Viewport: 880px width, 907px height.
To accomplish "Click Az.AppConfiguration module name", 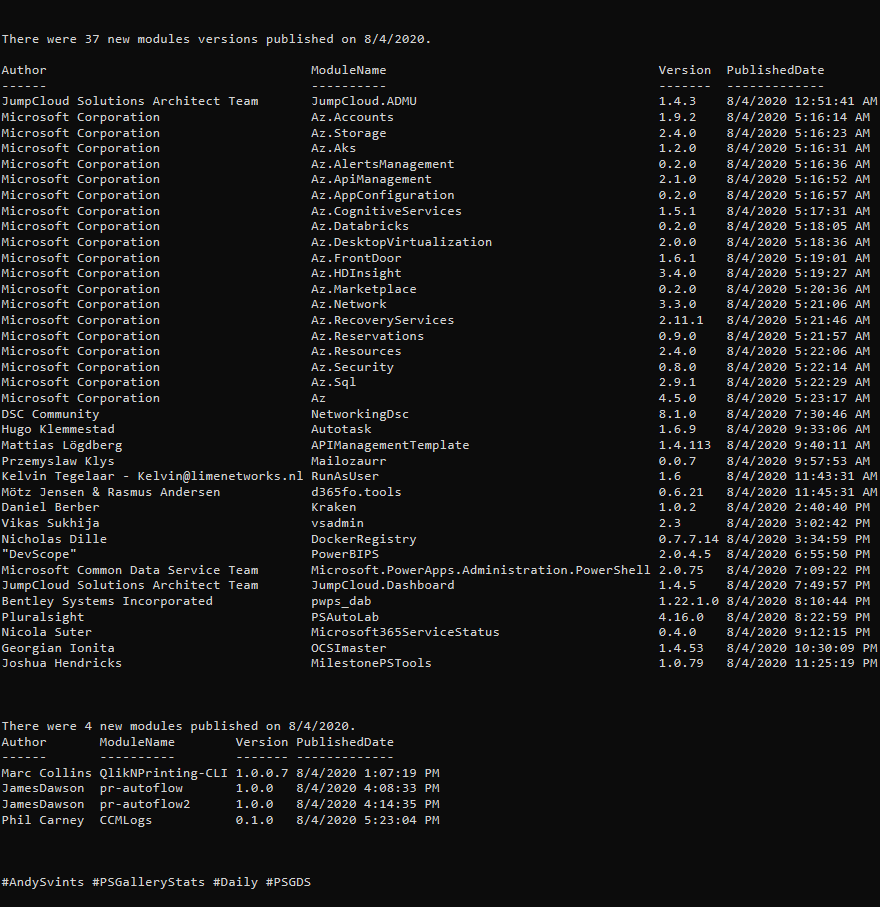I will click(x=382, y=195).
